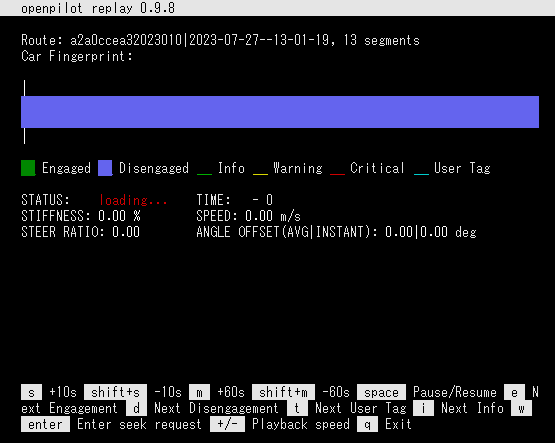Viewport: 555px width, 443px height.
Task: Click the '+/-' Playback speed key hint
Action: point(227,424)
